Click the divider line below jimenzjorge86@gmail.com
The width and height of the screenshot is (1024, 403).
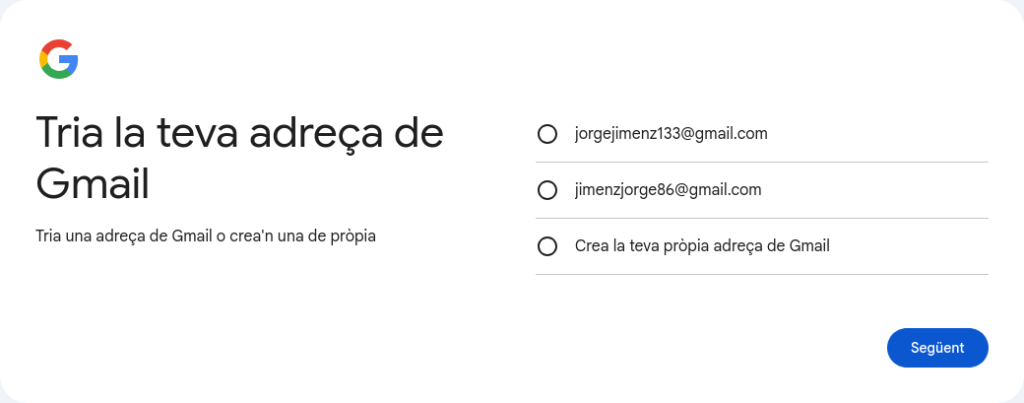[x=762, y=218]
